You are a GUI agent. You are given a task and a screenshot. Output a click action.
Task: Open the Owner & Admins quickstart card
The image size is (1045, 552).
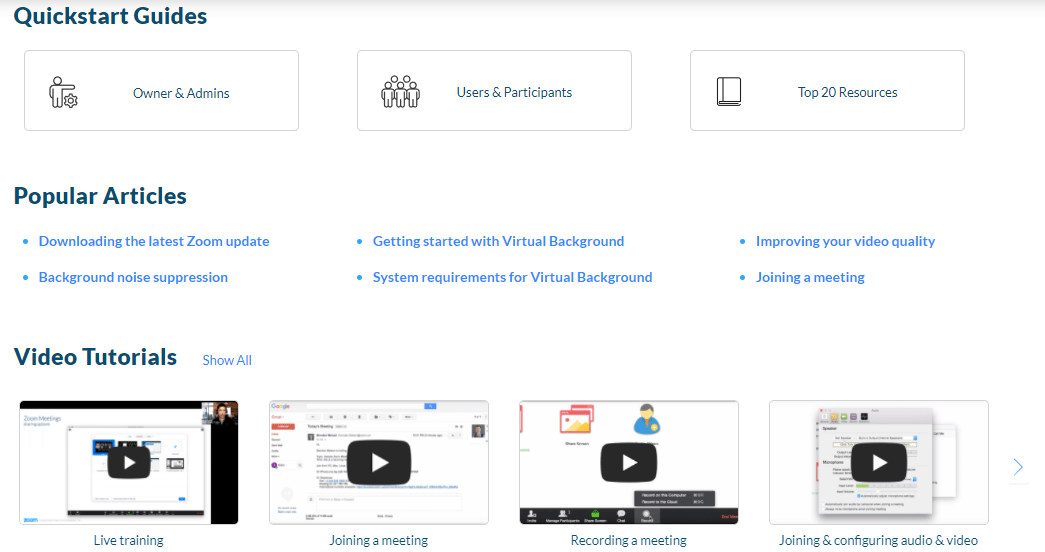[x=161, y=91]
